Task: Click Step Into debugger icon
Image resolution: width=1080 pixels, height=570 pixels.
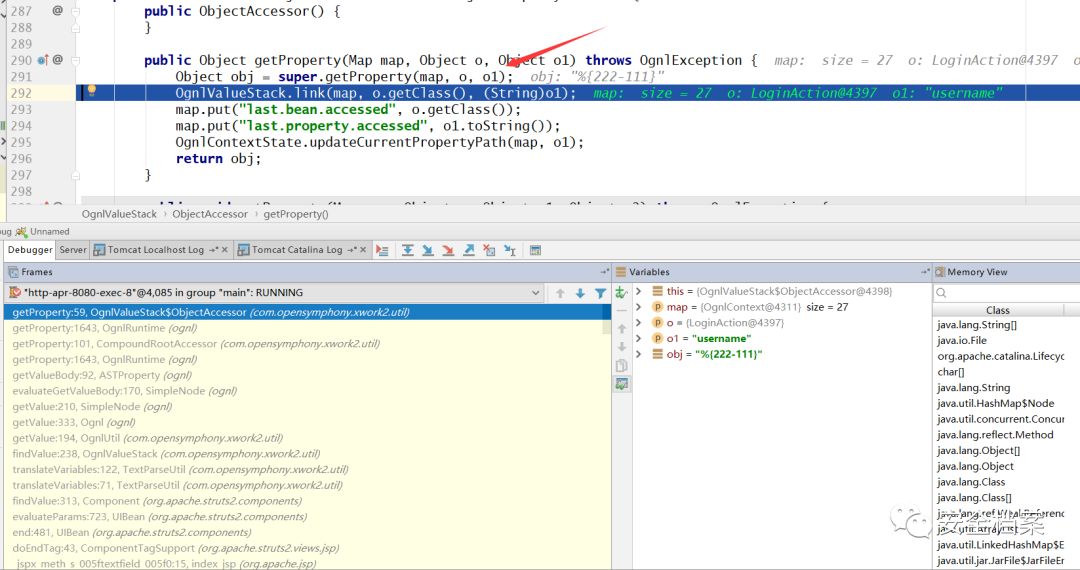Action: point(428,251)
